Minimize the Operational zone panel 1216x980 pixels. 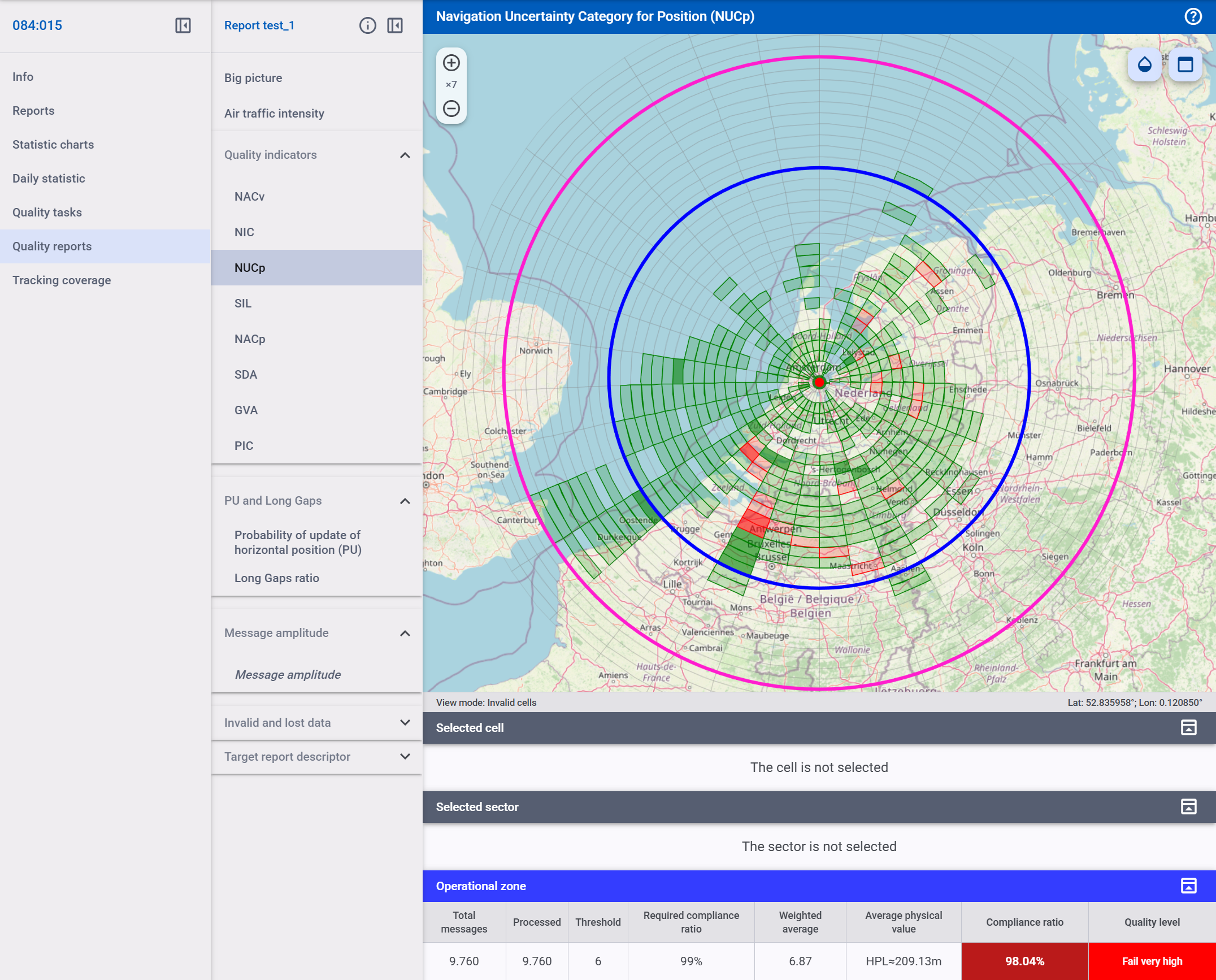1188,886
